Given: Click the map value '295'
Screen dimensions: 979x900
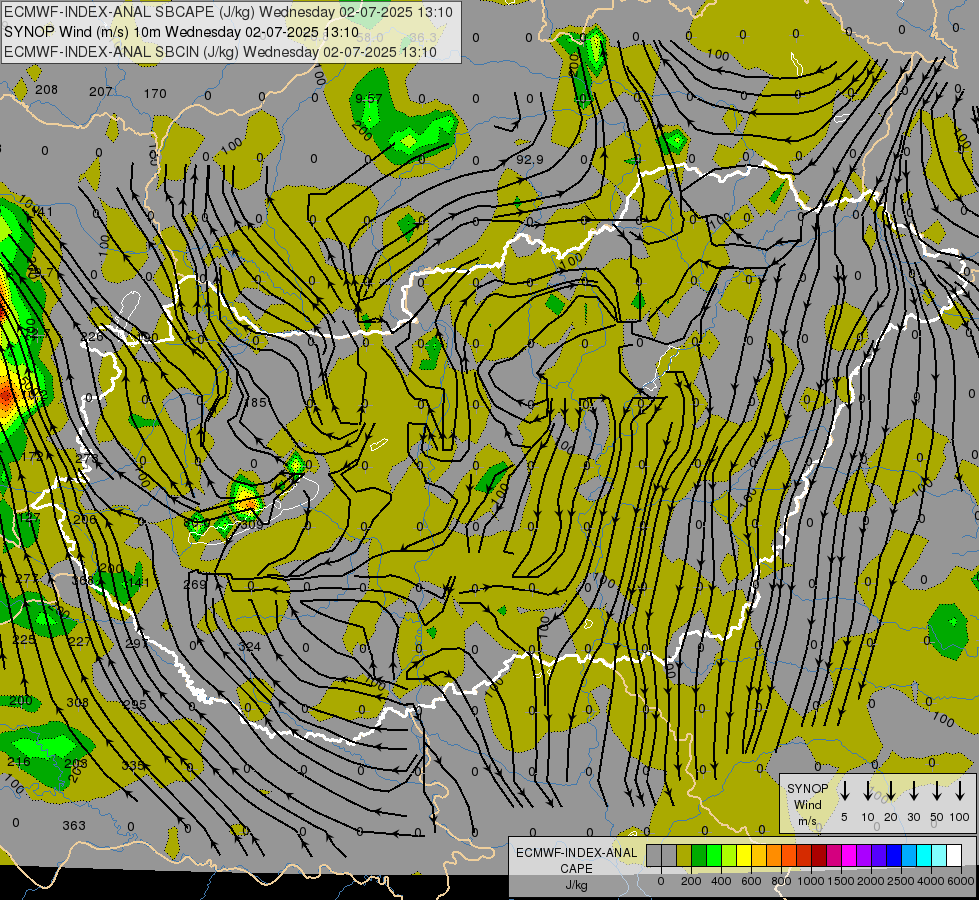Looking at the screenshot, I should click(134, 705).
